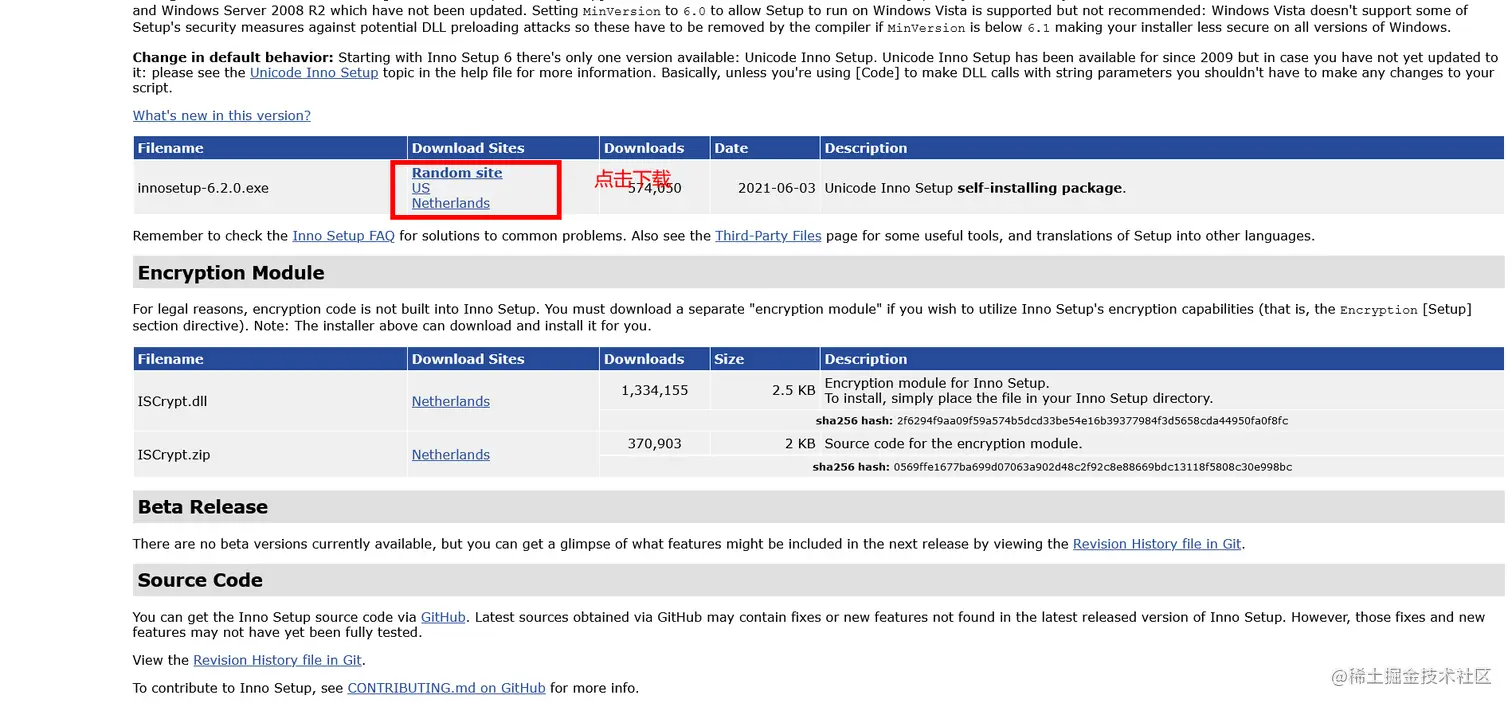Open Revision History link in Beta Release section
Screen dimensions: 1512x707
[x=1157, y=544]
